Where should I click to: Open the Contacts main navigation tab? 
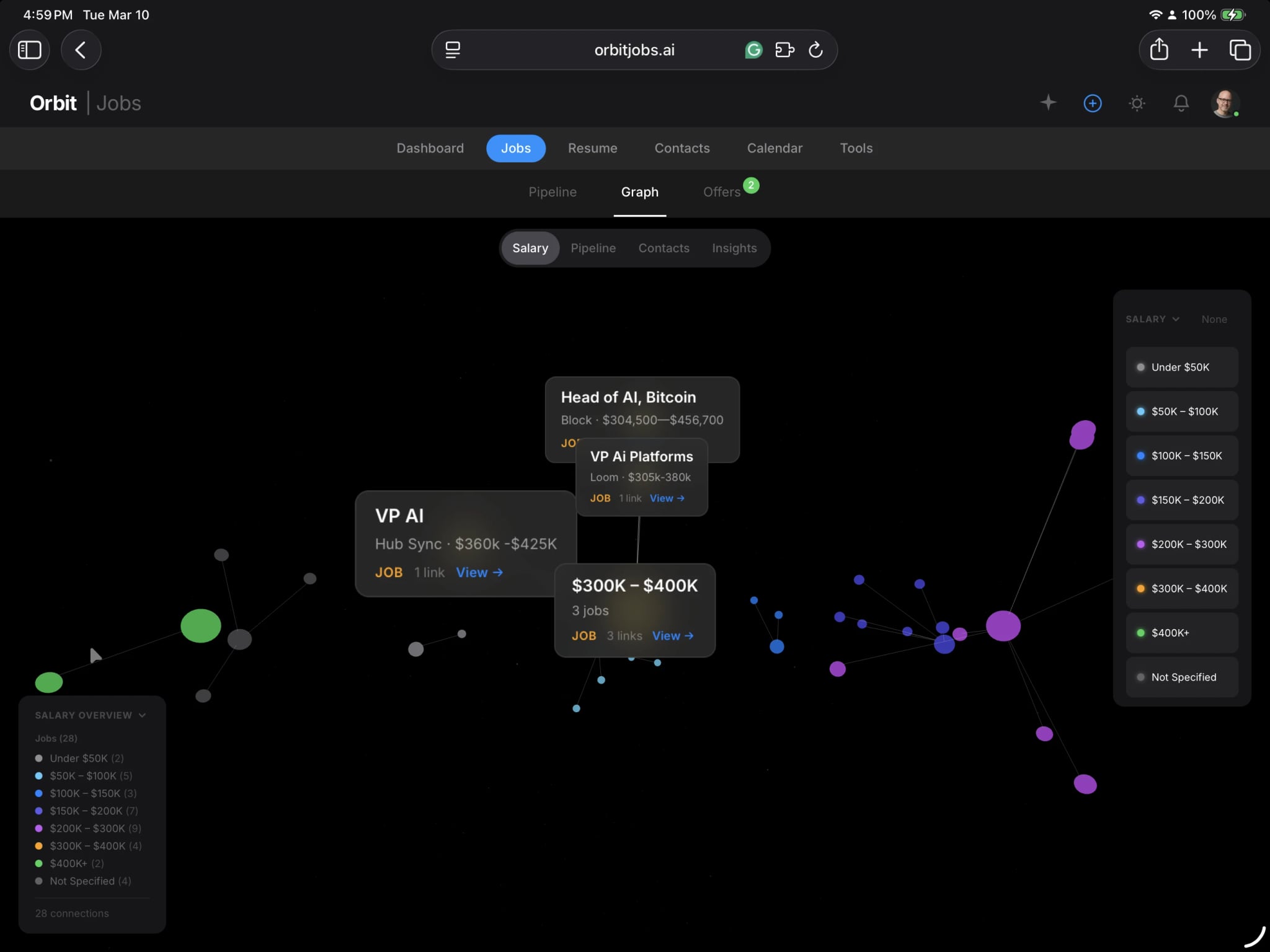click(682, 148)
